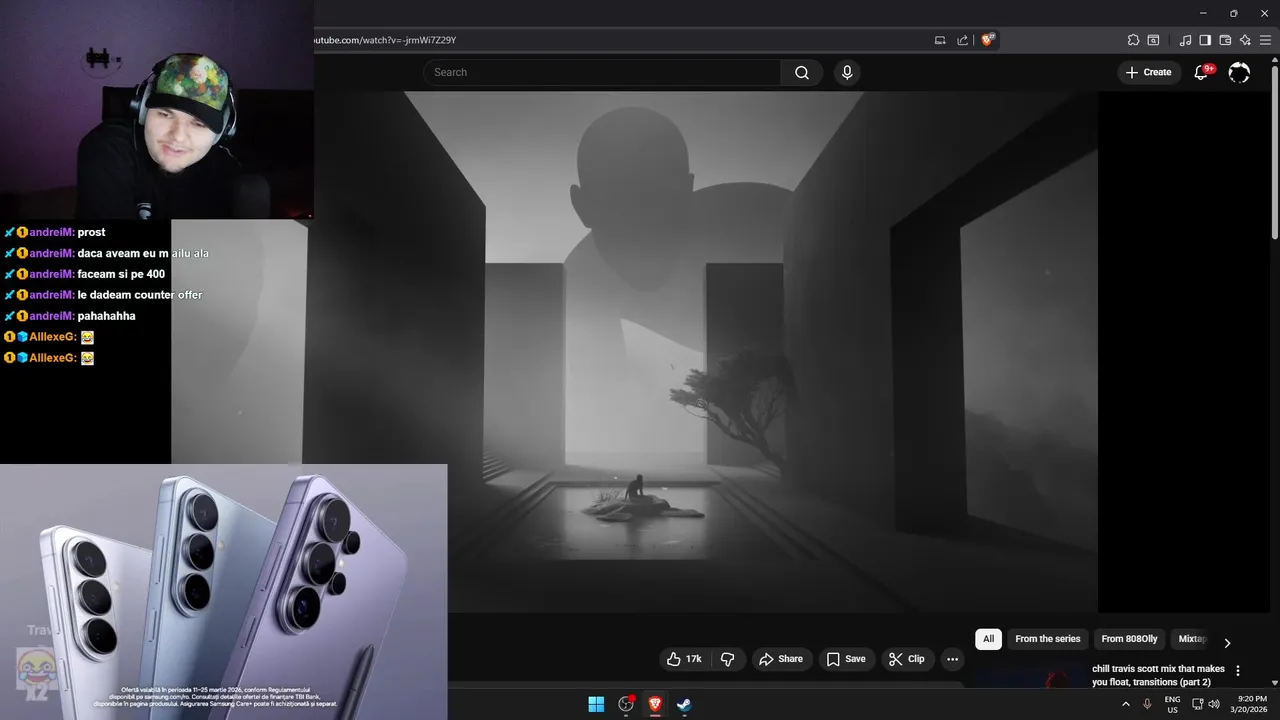Click chat message 'daca aveam eu m ailu ala'

point(143,253)
